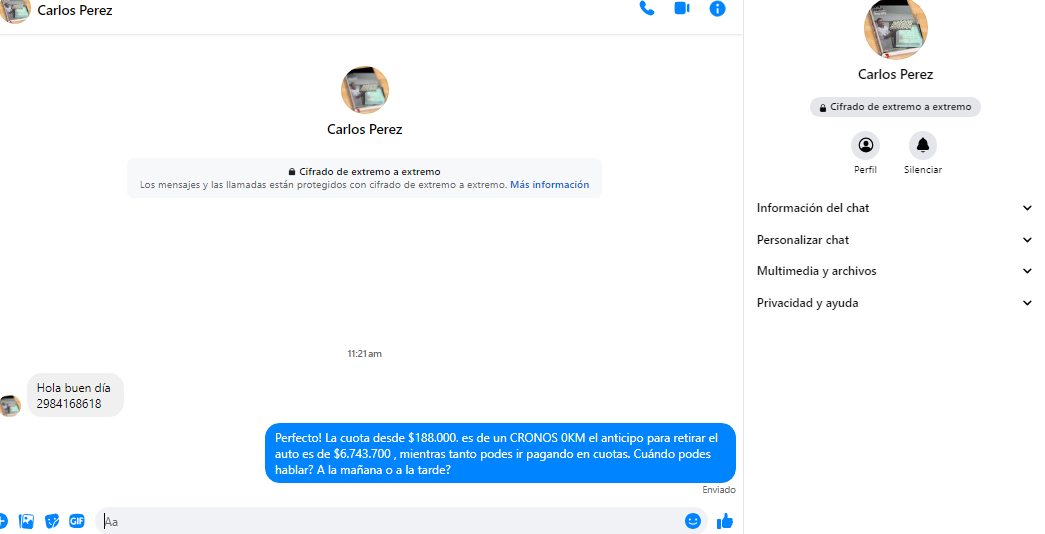The height and width of the screenshot is (534, 1045).
Task: Attach a photo or file to the message
Action: pos(27,521)
